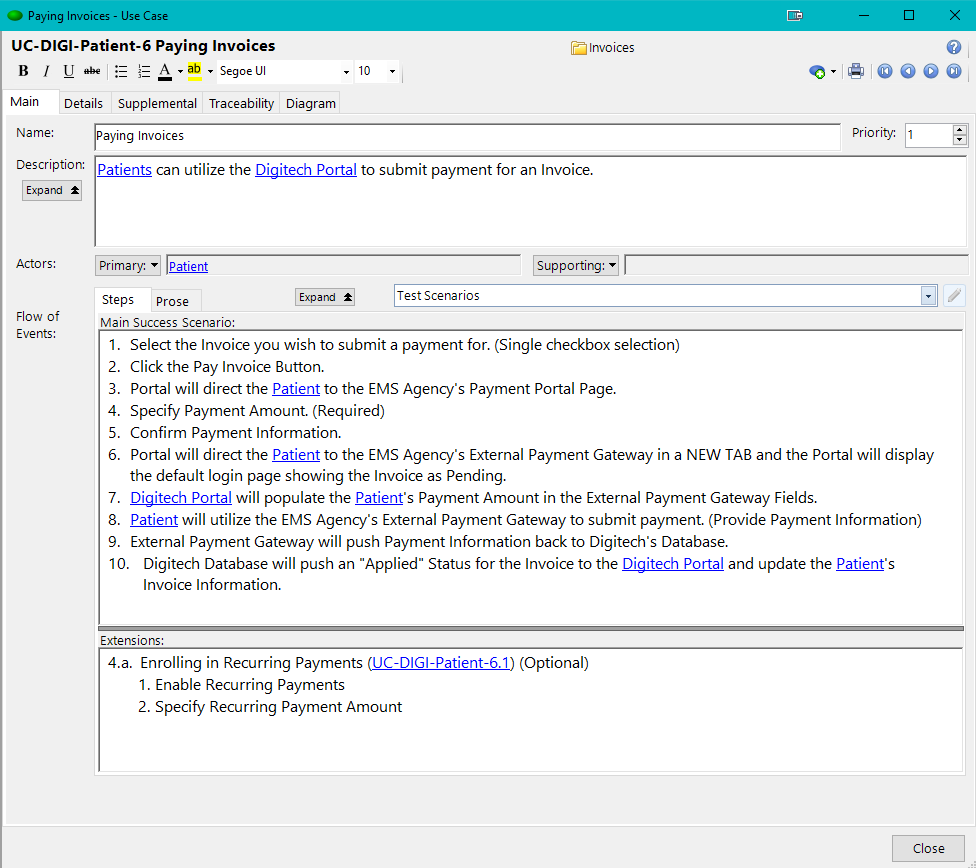Open font color dropdown arrow
This screenshot has height=868, width=976.
pyautogui.click(x=180, y=72)
